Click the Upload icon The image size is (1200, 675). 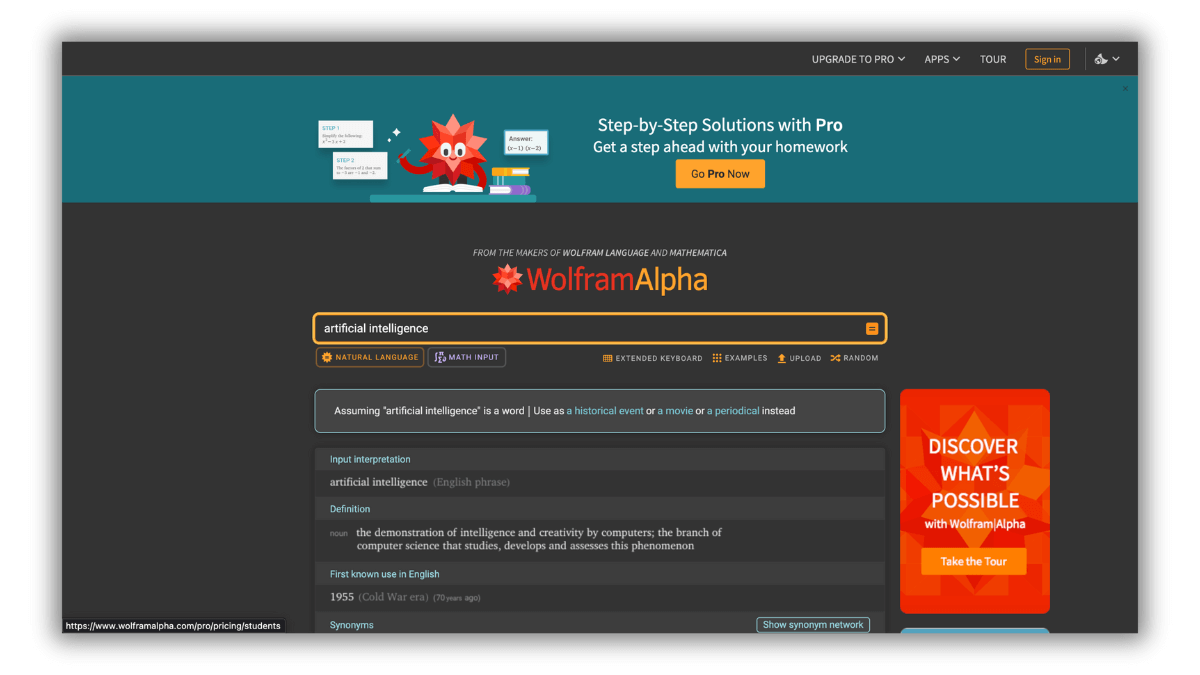click(782, 358)
